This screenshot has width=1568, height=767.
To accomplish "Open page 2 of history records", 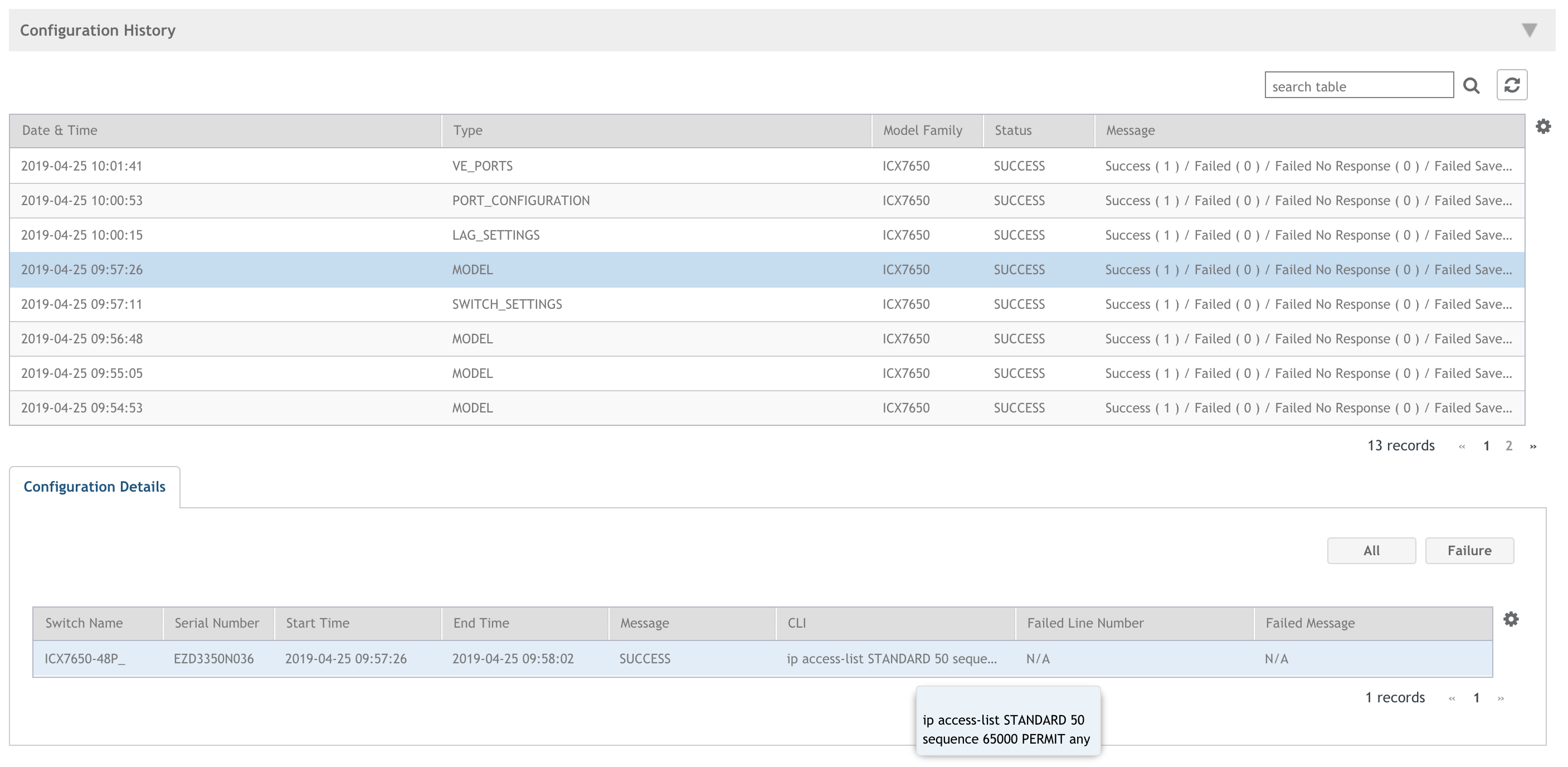I will click(x=1508, y=445).
